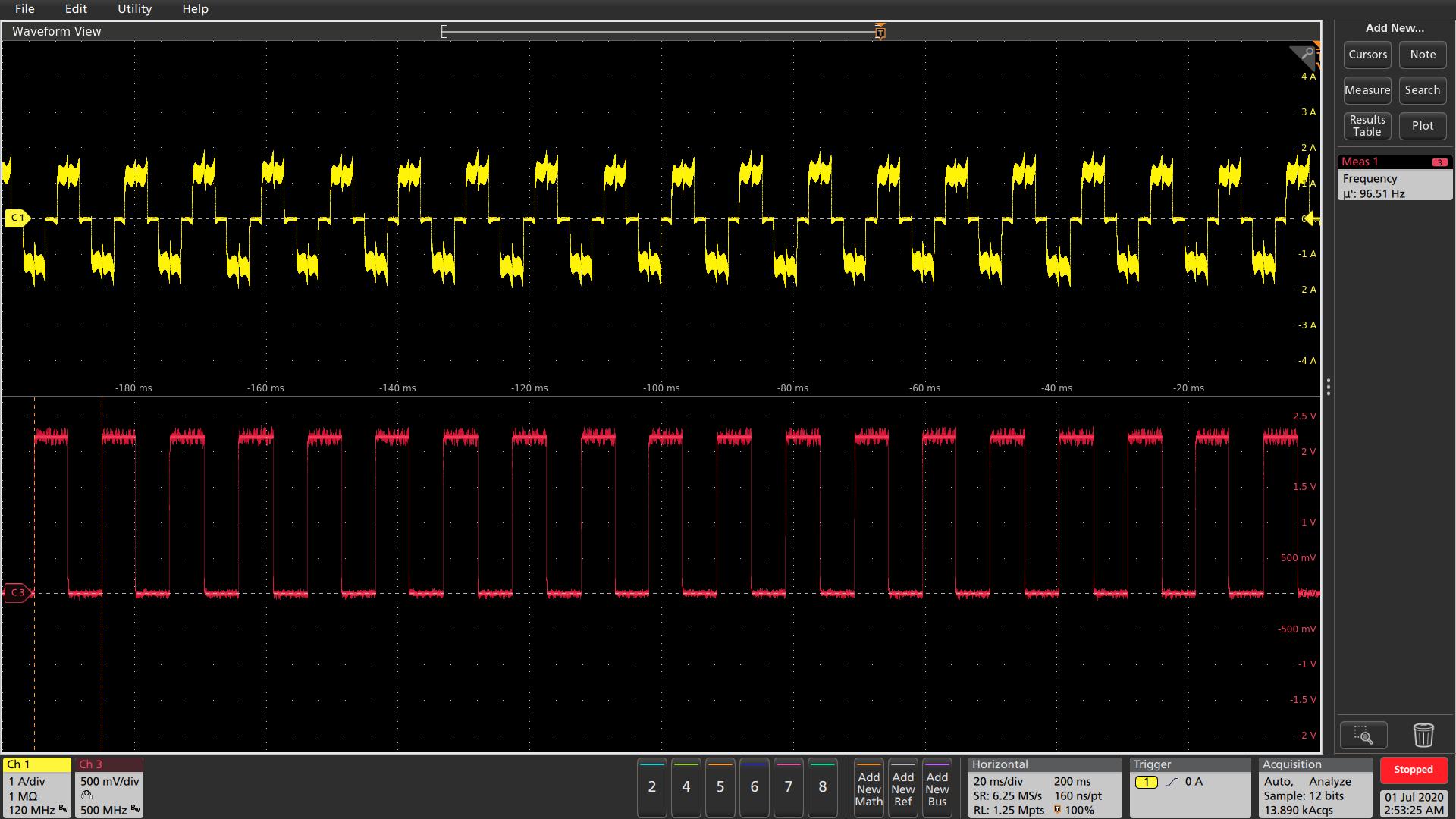1456x819 pixels.
Task: Open Meas 1 Frequency badge
Action: [x=1395, y=178]
